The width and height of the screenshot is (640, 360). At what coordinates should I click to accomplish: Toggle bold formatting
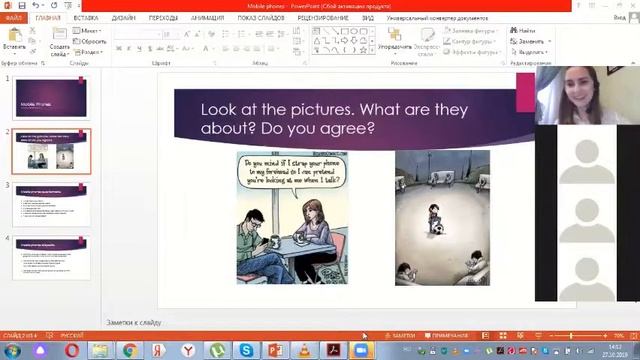[119, 49]
